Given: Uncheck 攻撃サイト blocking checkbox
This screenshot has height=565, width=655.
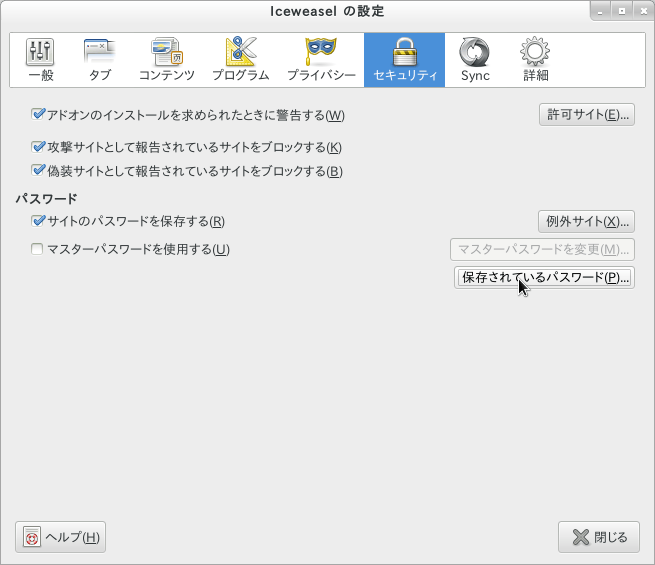Looking at the screenshot, I should tap(38, 147).
